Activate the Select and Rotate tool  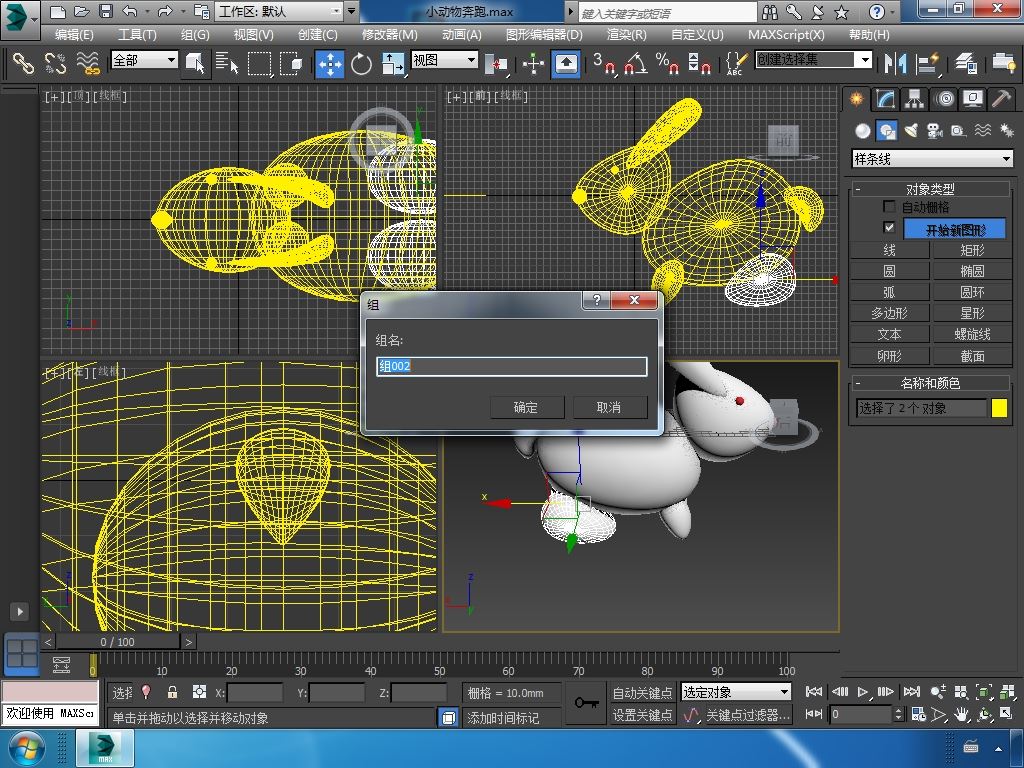point(360,63)
